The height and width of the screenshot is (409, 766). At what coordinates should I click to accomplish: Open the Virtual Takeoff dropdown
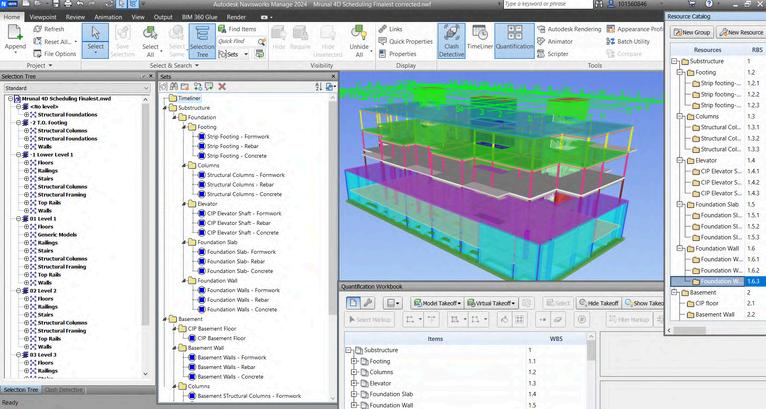pyautogui.click(x=491, y=303)
